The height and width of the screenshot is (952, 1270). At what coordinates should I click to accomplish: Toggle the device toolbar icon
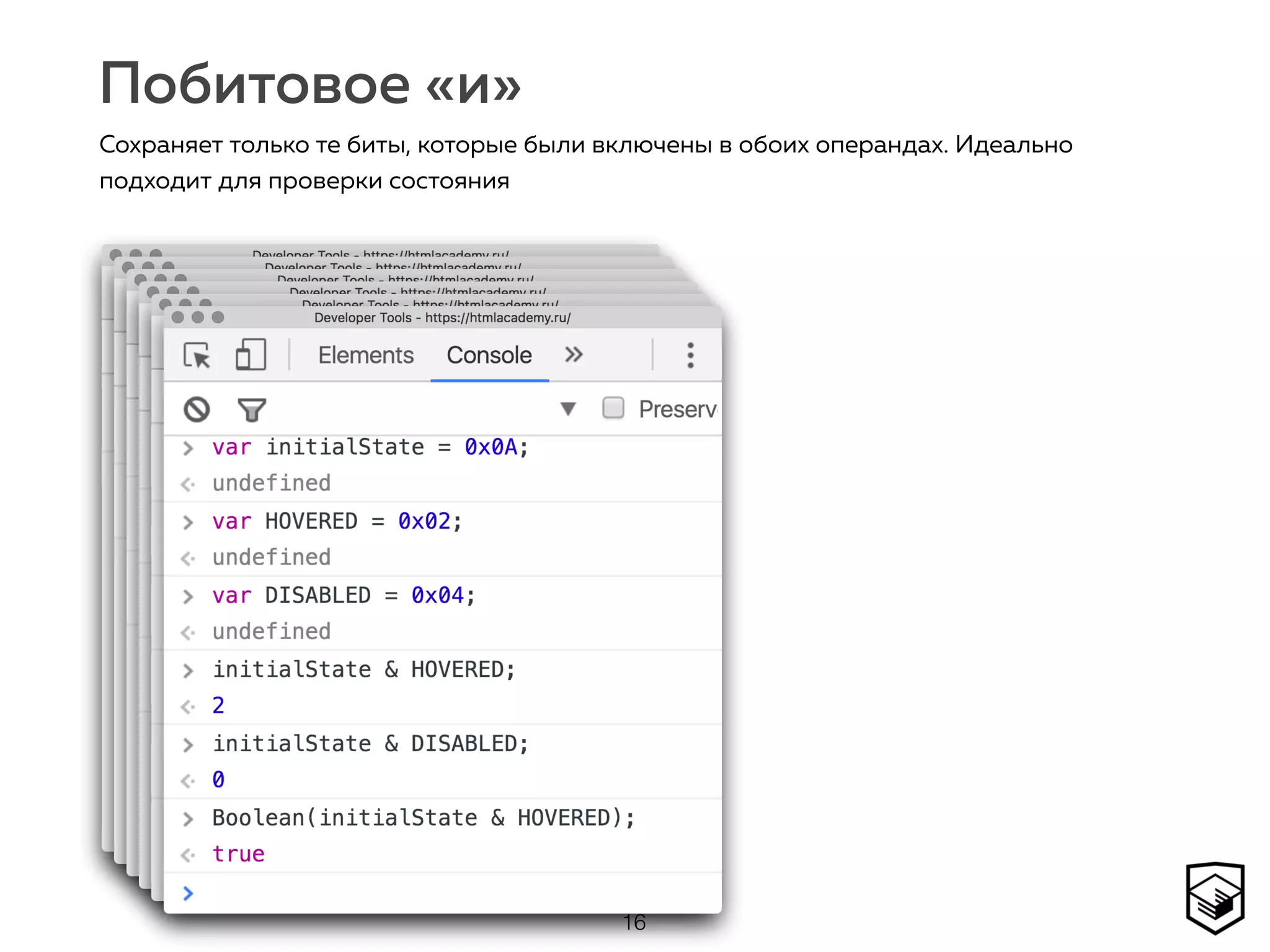coord(251,355)
